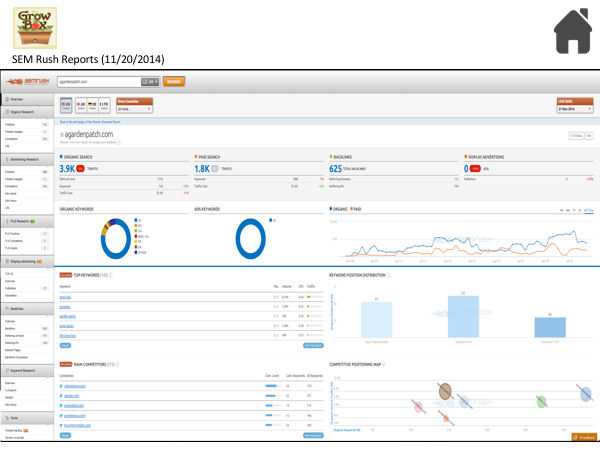
Task: Click external icon before first competitor link
Action: [x=61, y=386]
